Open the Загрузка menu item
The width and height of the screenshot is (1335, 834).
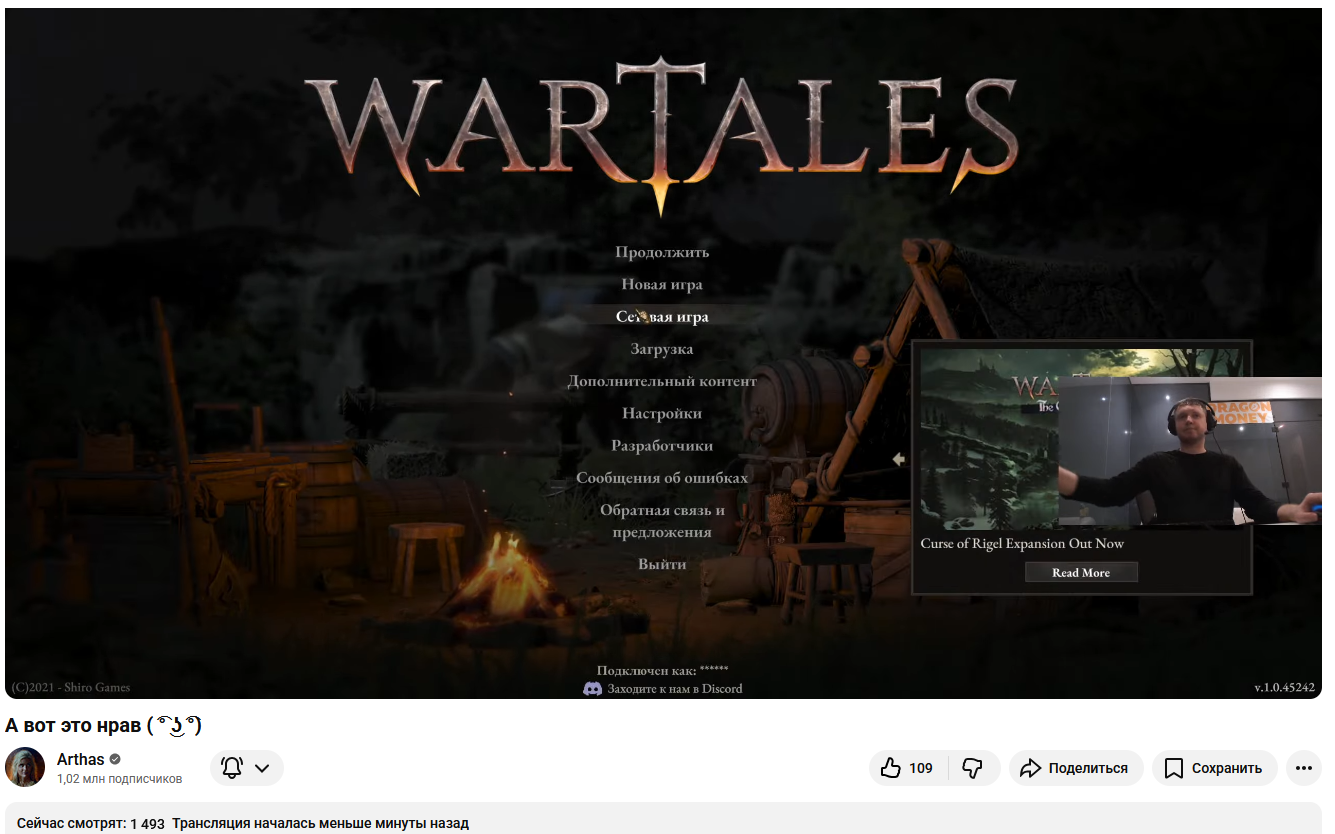pyautogui.click(x=662, y=349)
